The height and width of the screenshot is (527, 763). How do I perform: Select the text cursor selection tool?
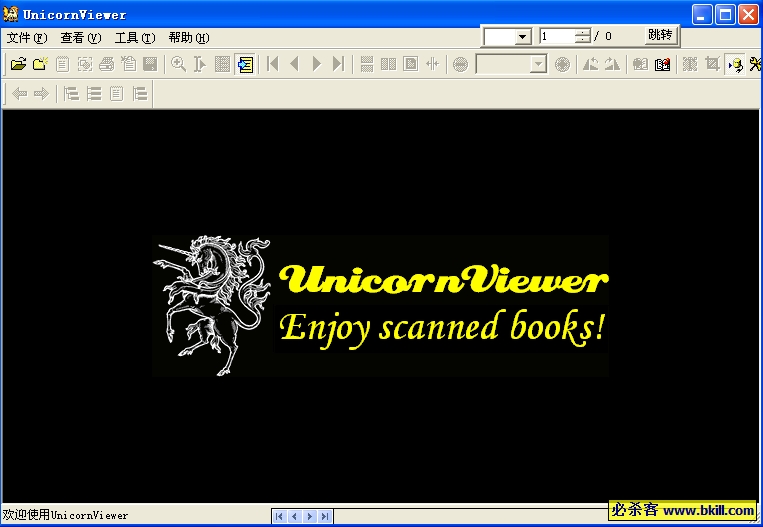(200, 64)
